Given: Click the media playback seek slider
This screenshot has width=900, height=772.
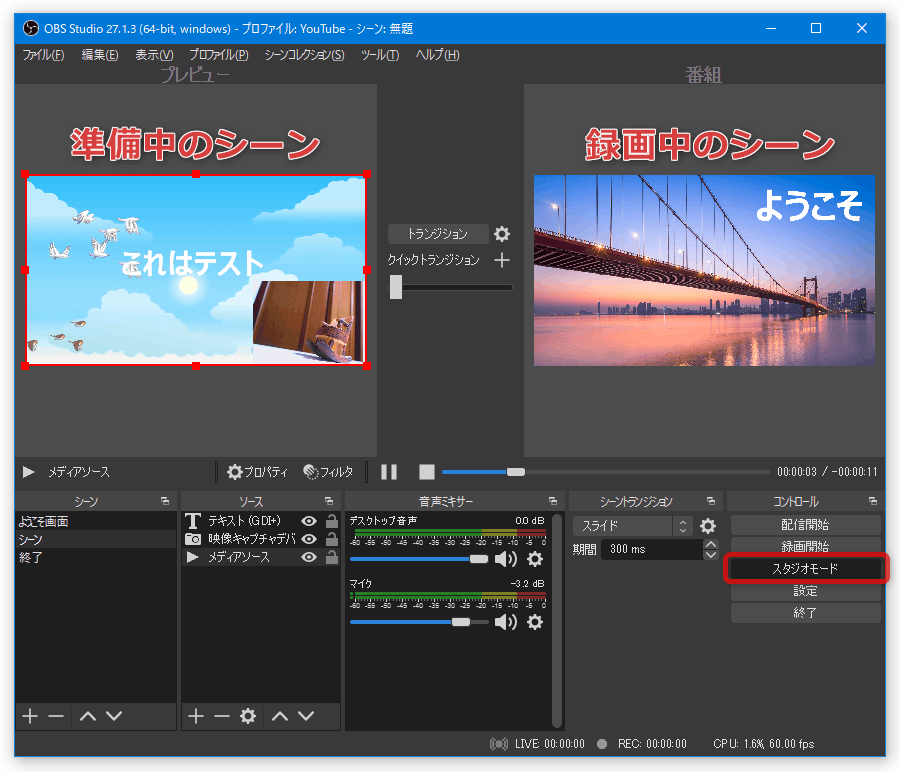Looking at the screenshot, I should point(606,472).
